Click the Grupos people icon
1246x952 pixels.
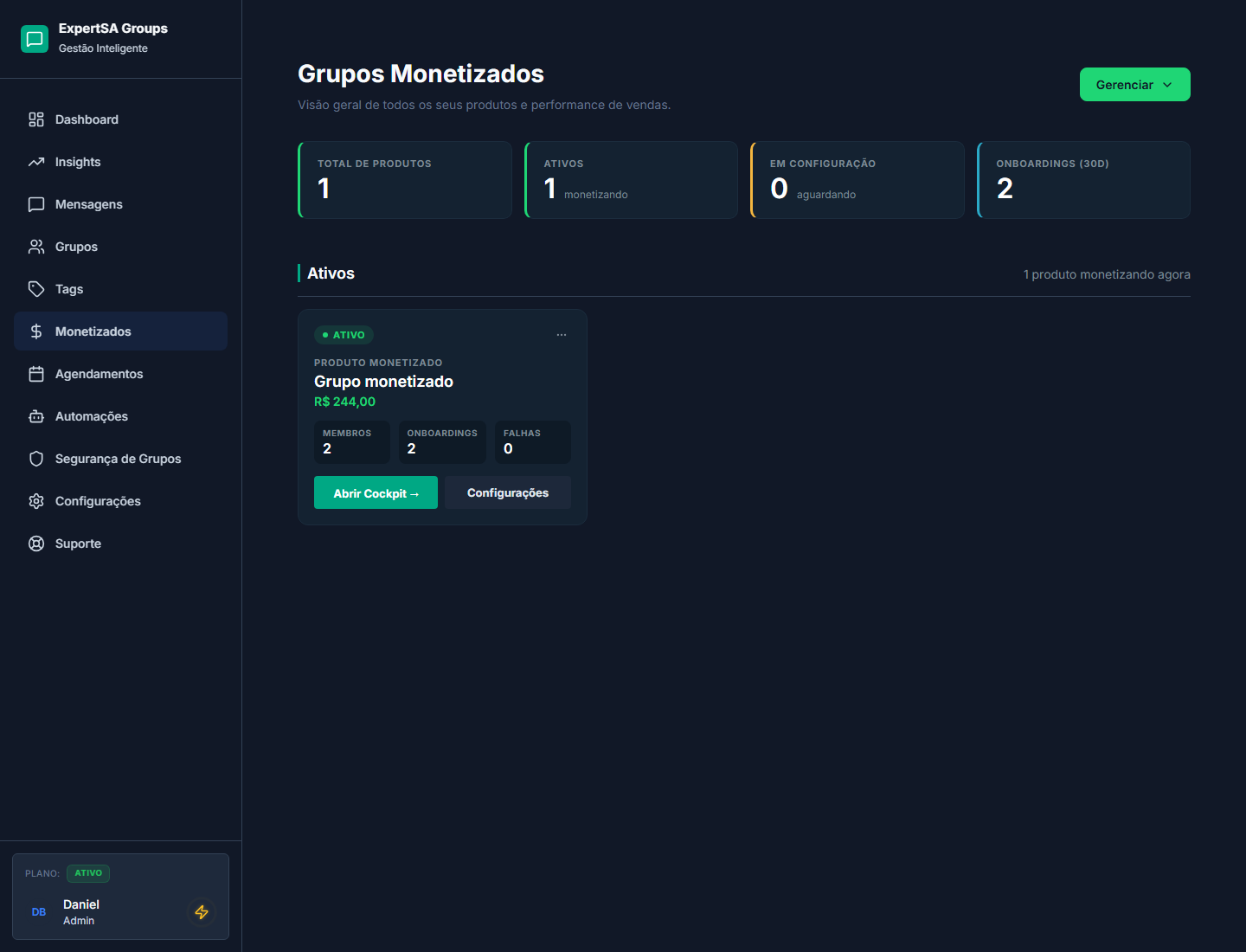36,247
